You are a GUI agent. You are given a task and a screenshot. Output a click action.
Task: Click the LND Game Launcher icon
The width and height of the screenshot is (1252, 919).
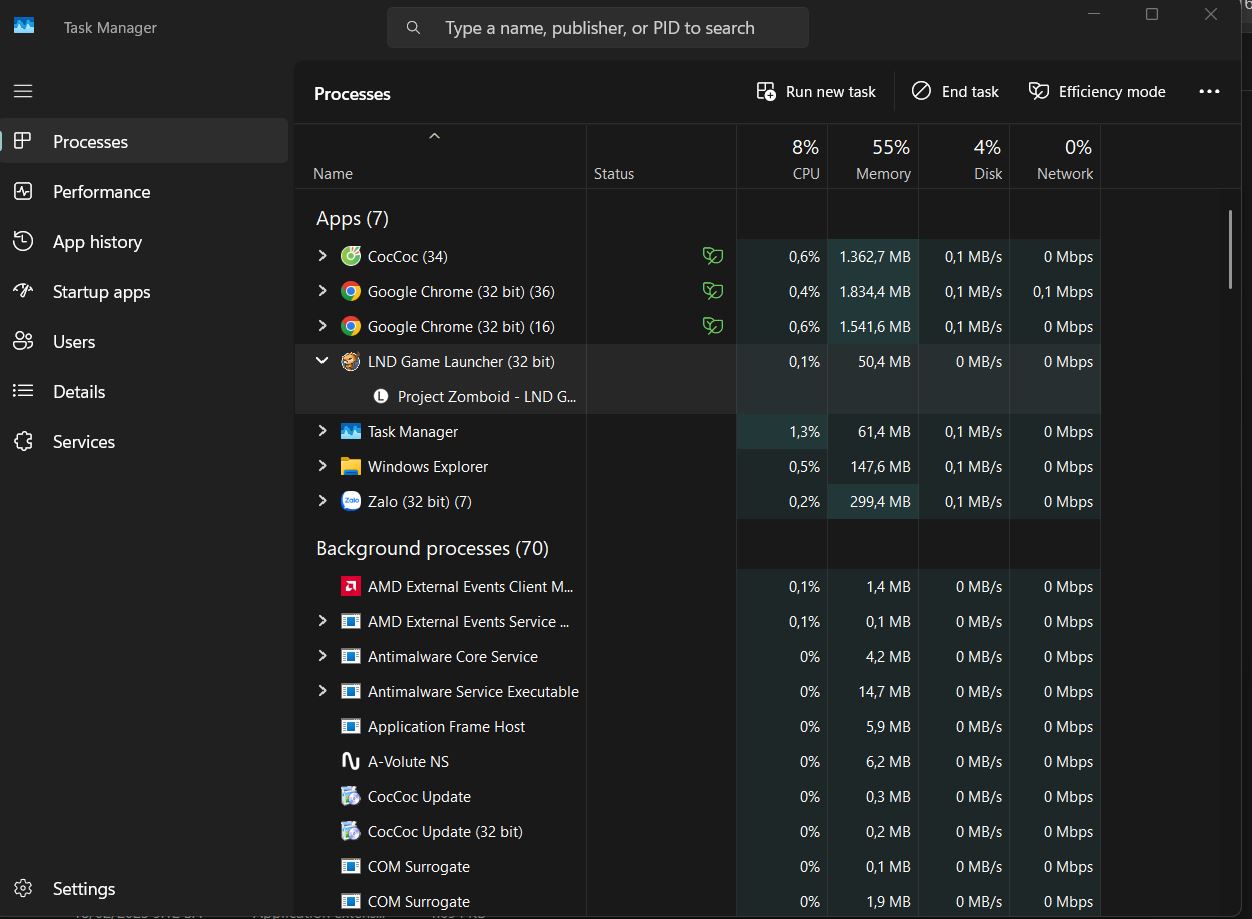pyautogui.click(x=350, y=362)
